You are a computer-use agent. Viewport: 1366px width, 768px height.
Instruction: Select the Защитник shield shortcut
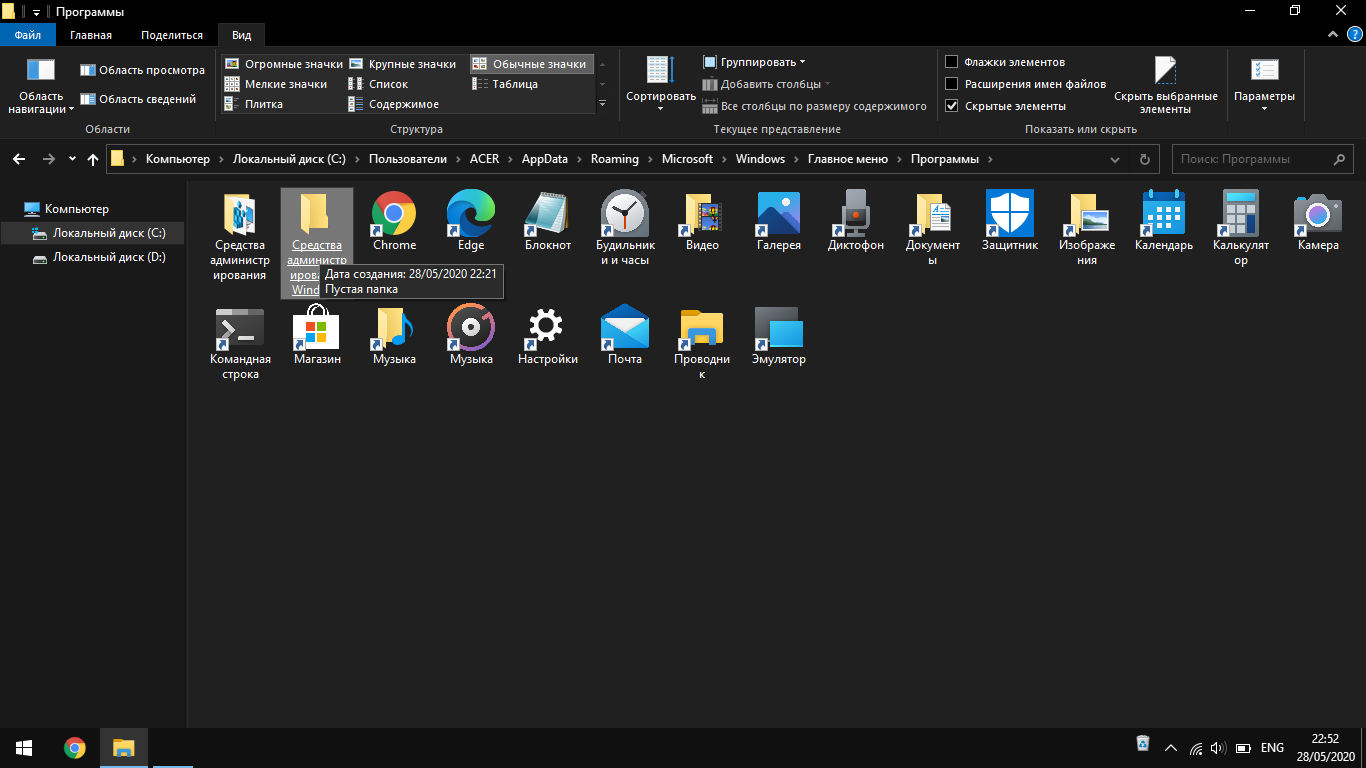click(1010, 221)
